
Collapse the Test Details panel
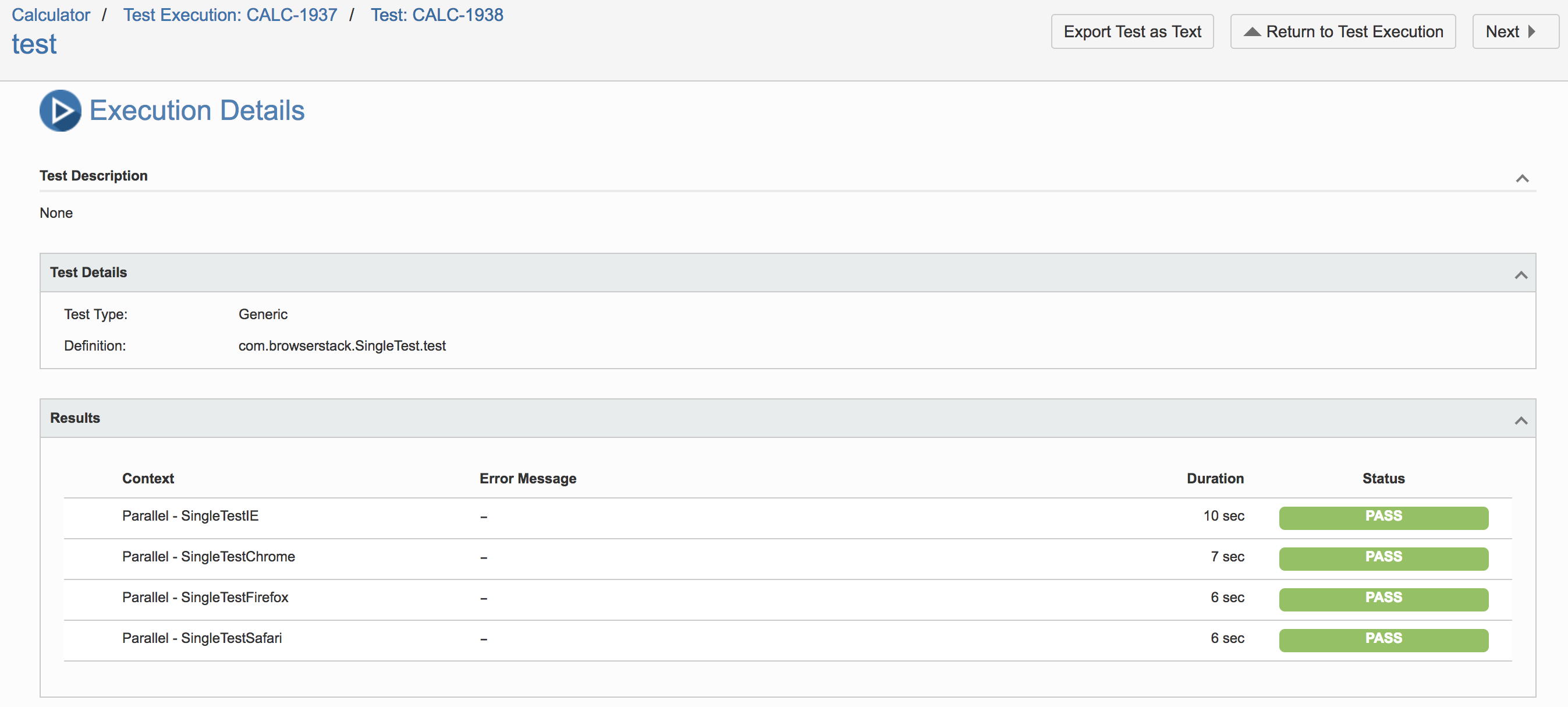[x=1520, y=275]
